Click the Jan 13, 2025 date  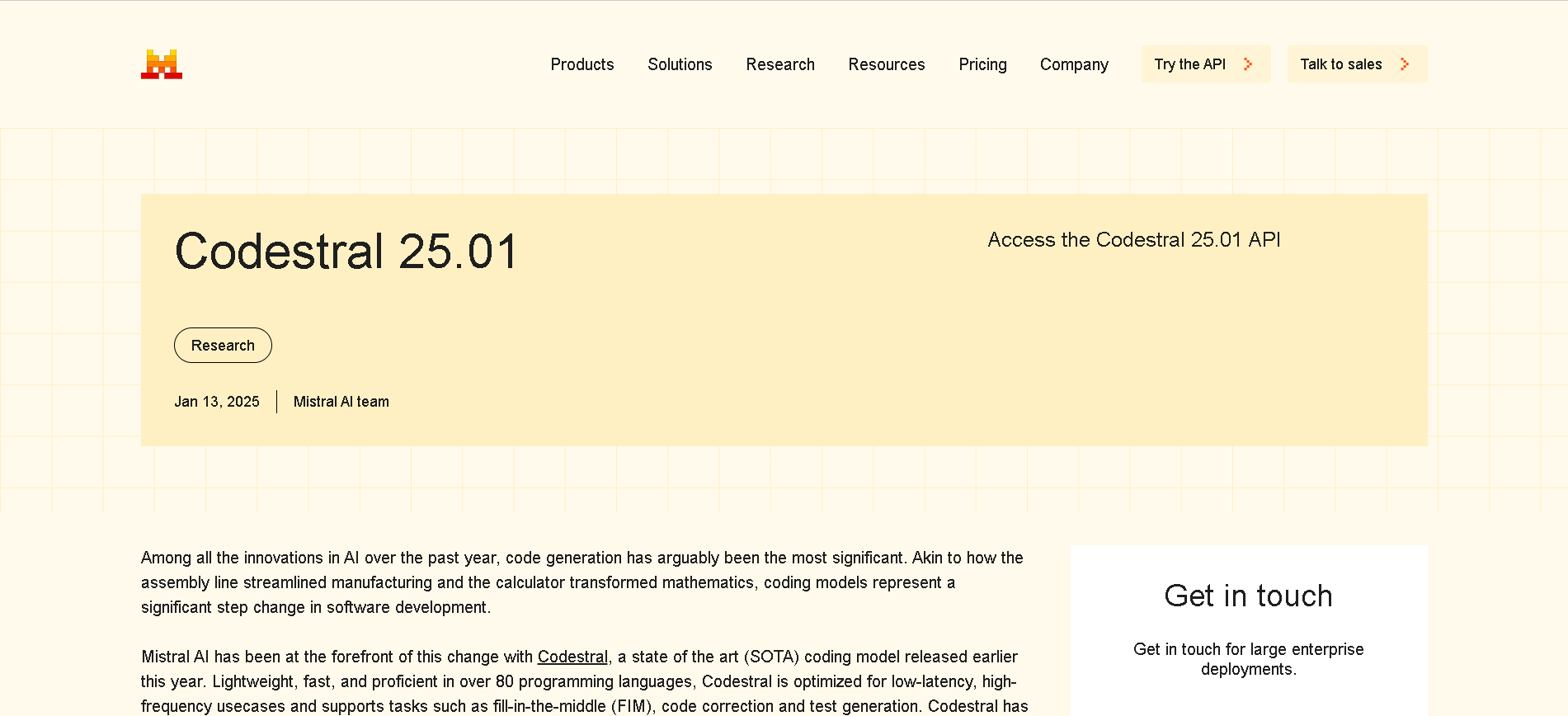point(217,402)
